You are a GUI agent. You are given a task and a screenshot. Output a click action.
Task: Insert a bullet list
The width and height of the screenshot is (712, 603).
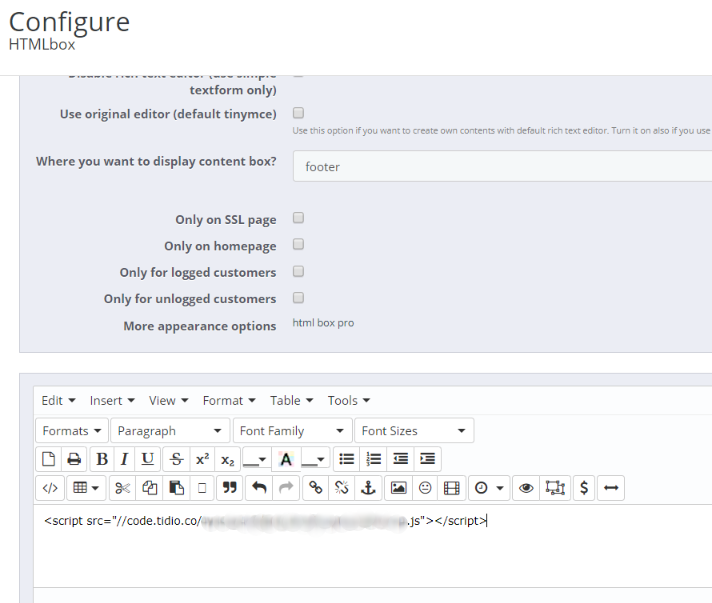pos(346,459)
